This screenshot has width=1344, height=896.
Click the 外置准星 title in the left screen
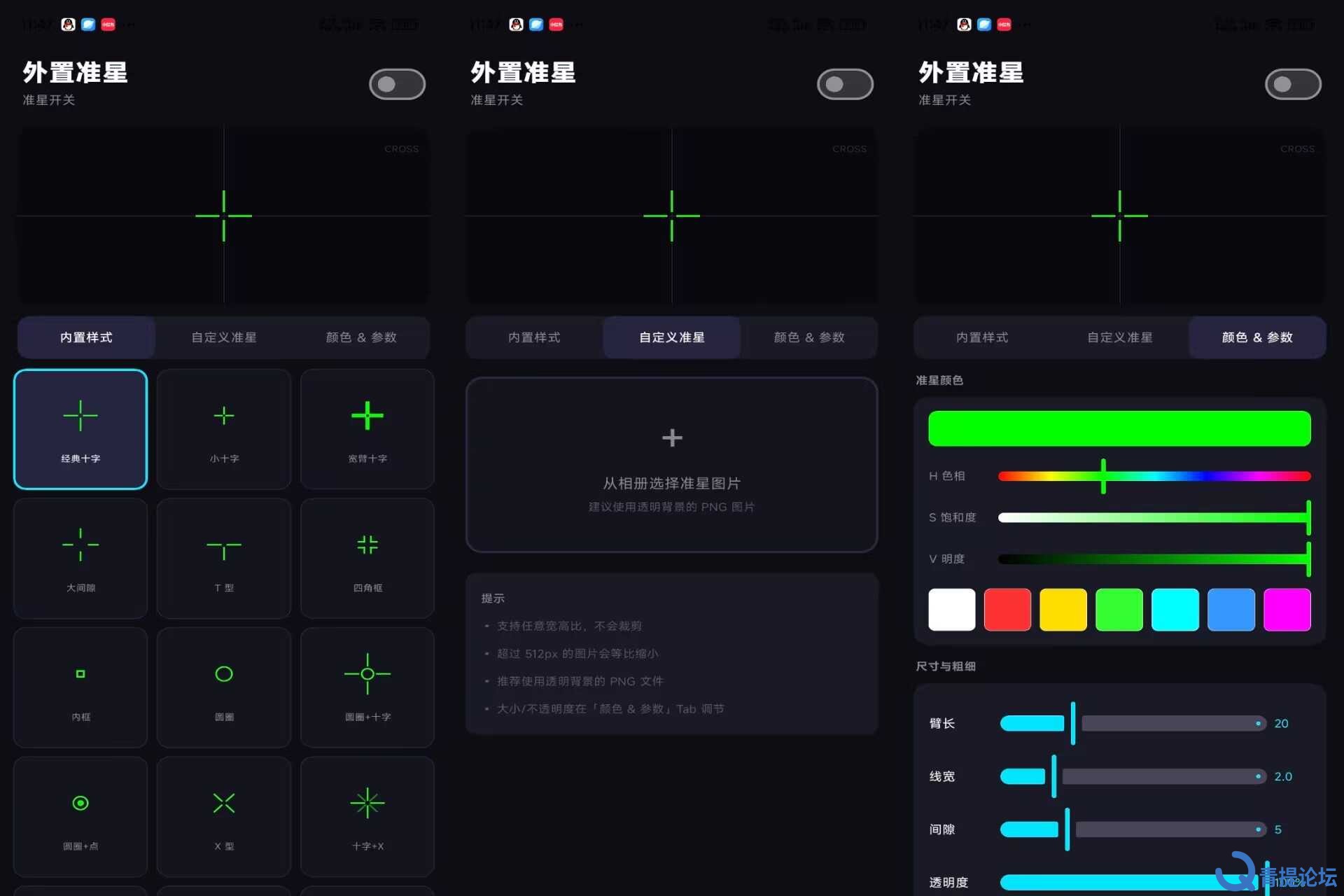point(76,72)
